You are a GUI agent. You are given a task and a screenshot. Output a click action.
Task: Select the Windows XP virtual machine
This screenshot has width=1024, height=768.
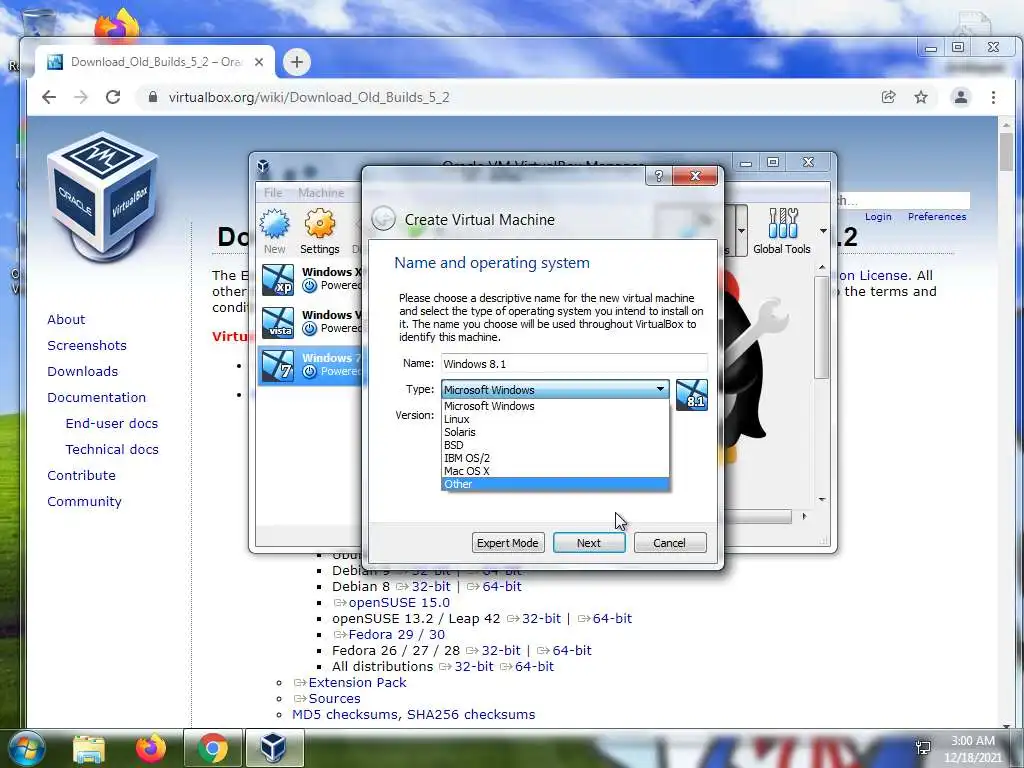pos(310,279)
